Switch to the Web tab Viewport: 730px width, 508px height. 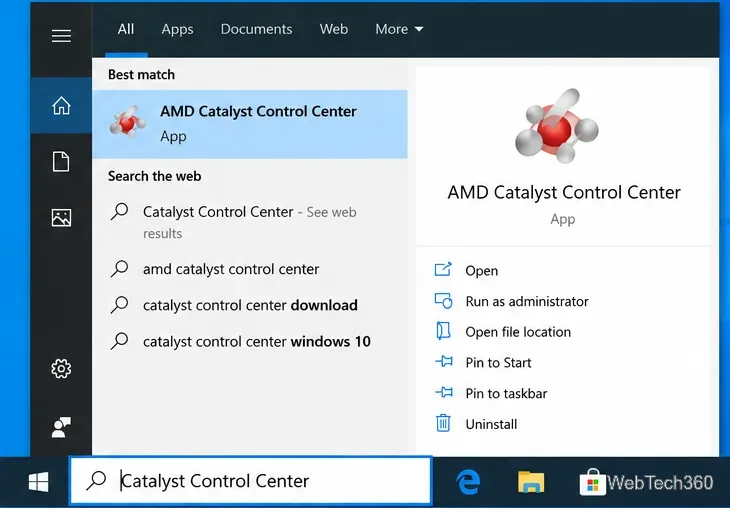coord(333,29)
